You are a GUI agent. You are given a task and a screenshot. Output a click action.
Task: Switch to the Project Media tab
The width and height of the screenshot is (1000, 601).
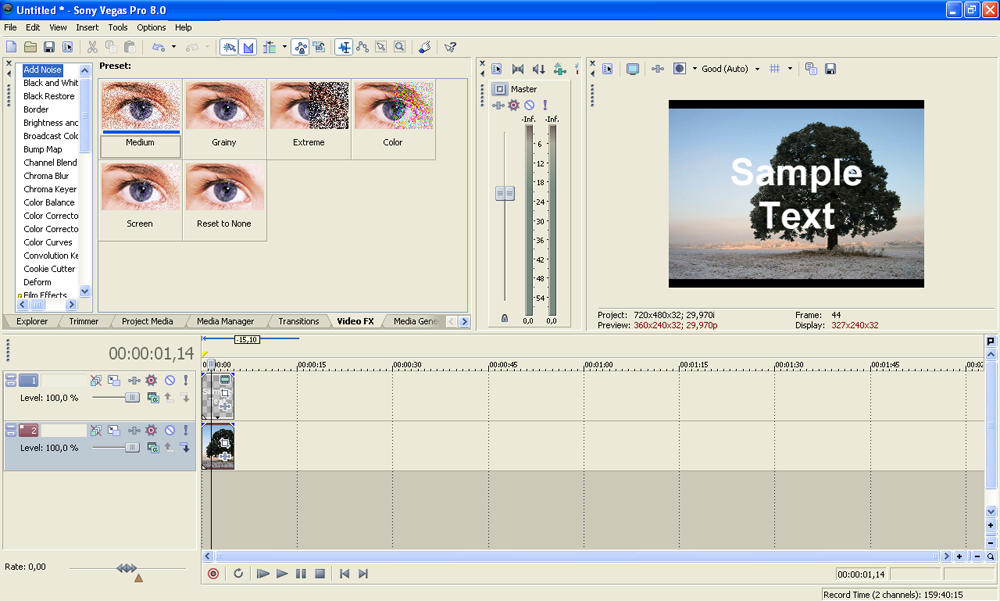click(x=147, y=322)
